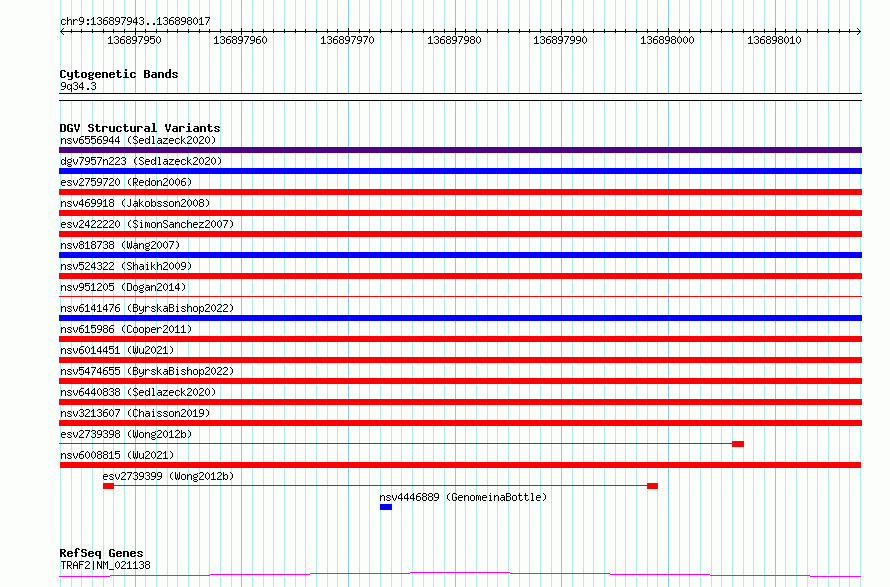Select the thin red nsv951205 variant line

click(x=460, y=296)
